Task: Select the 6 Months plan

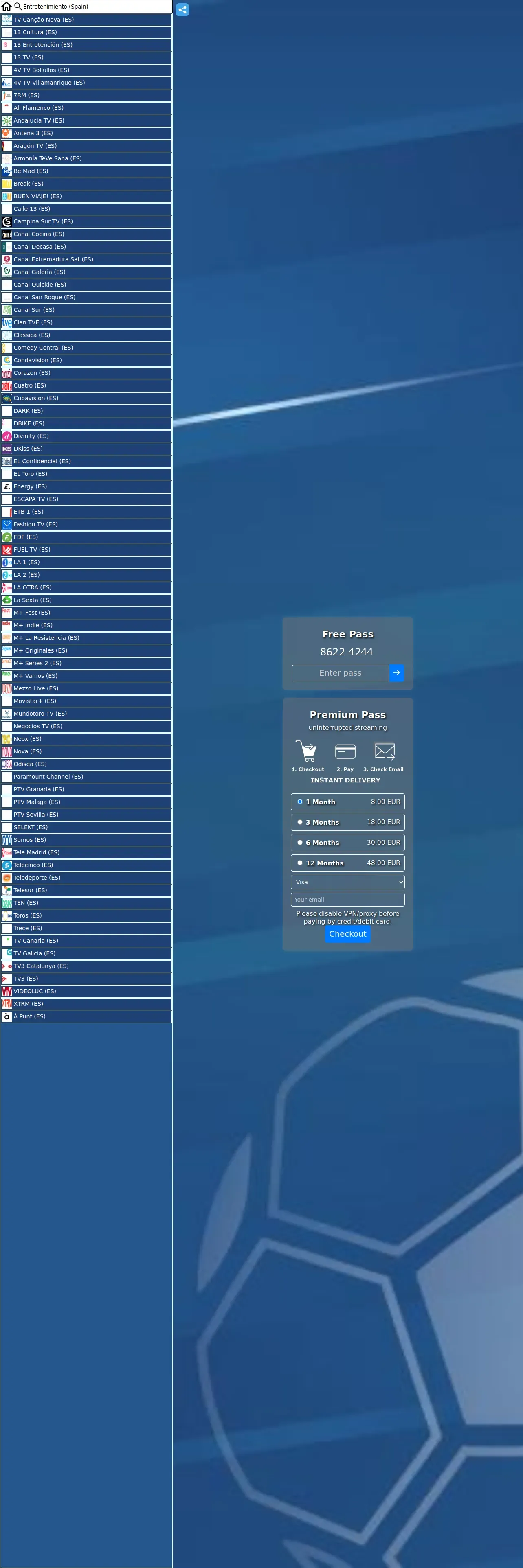Action: click(348, 843)
